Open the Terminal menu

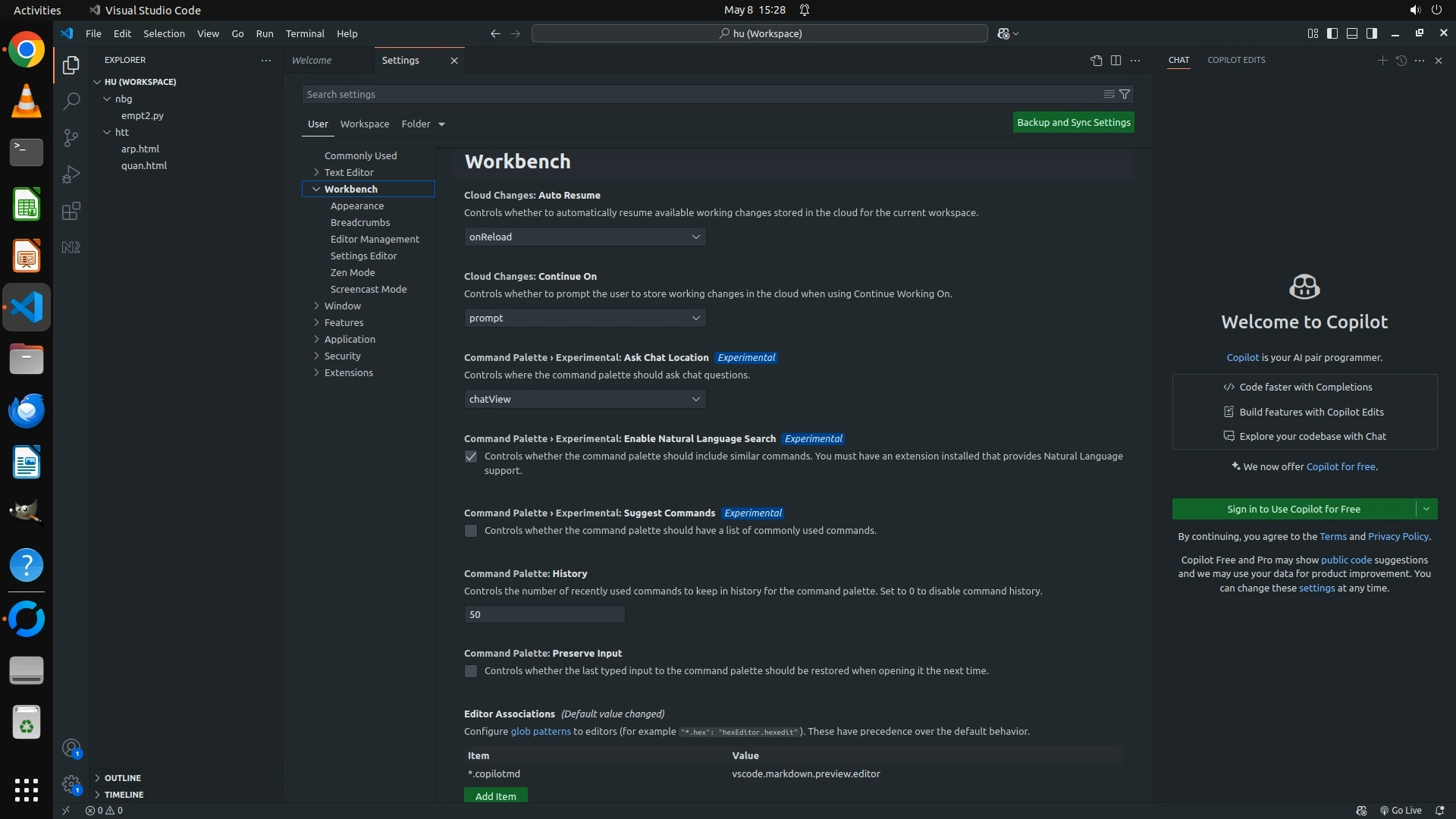tap(305, 33)
